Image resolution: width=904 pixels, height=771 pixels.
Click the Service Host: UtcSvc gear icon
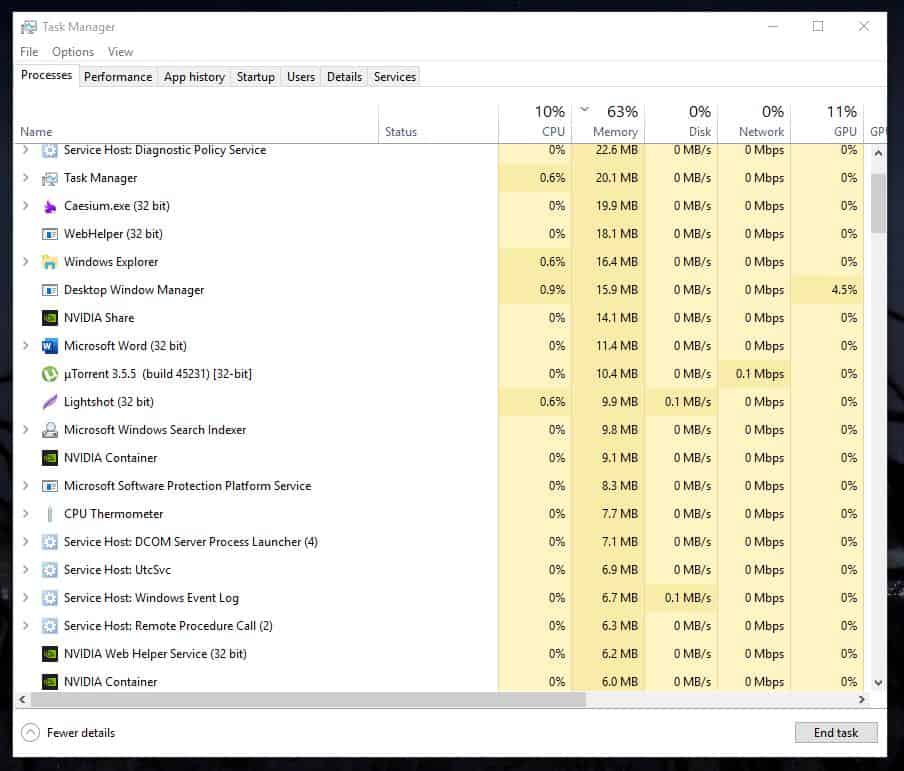coord(50,570)
